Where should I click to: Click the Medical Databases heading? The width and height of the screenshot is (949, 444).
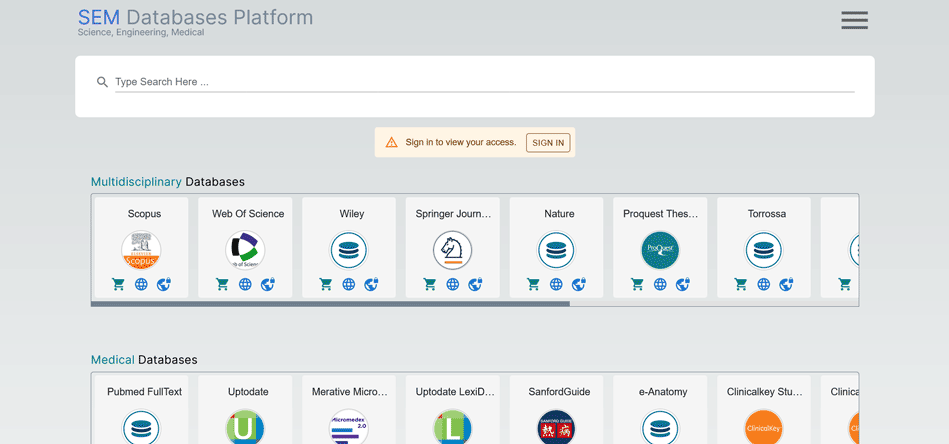(x=144, y=360)
